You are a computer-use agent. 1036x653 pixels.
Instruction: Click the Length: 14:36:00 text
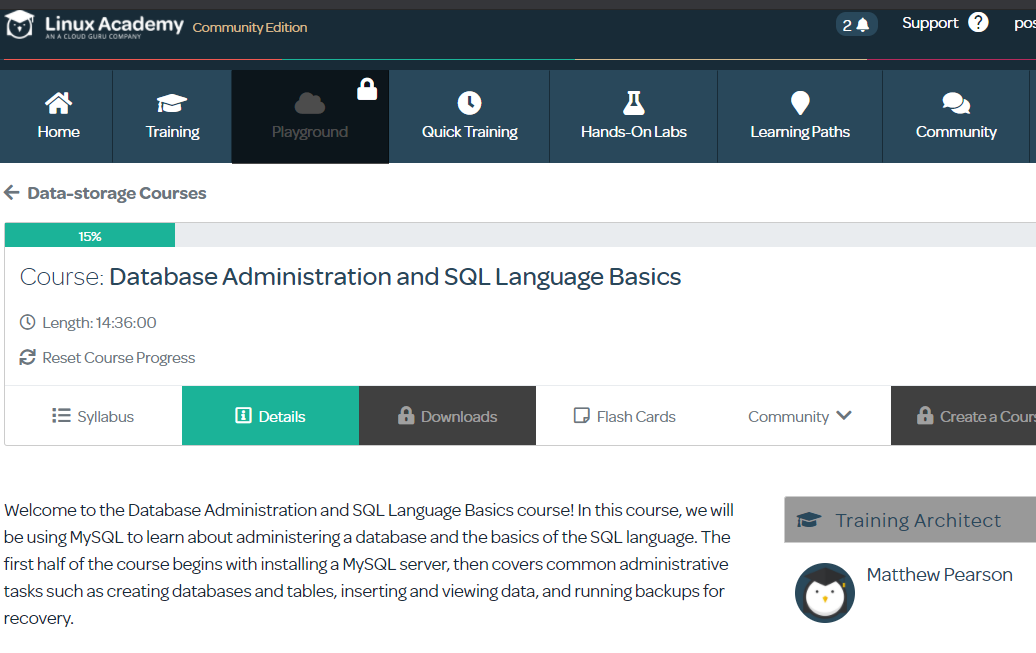pyautogui.click(x=99, y=323)
